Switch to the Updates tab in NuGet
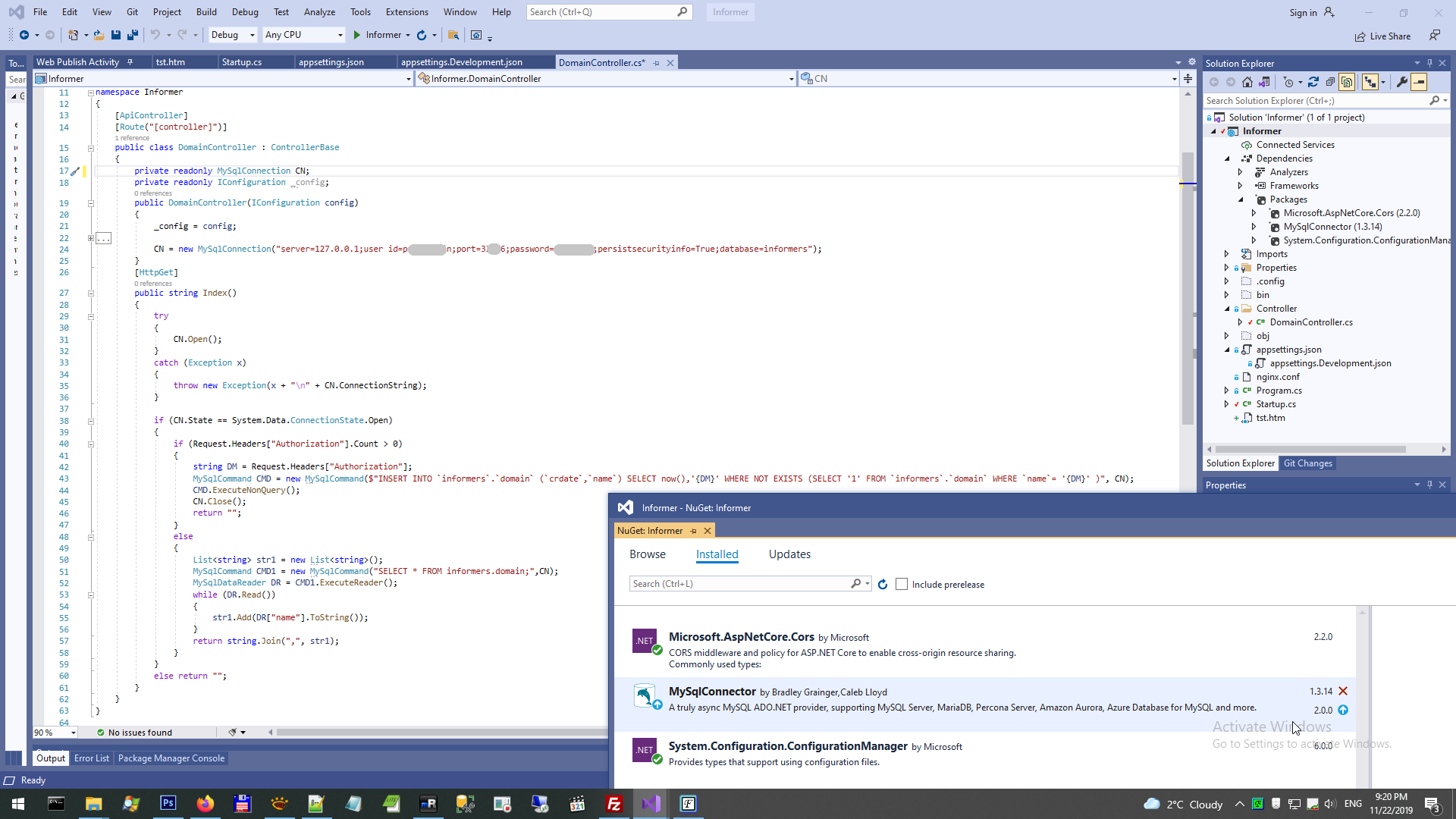 tap(789, 554)
